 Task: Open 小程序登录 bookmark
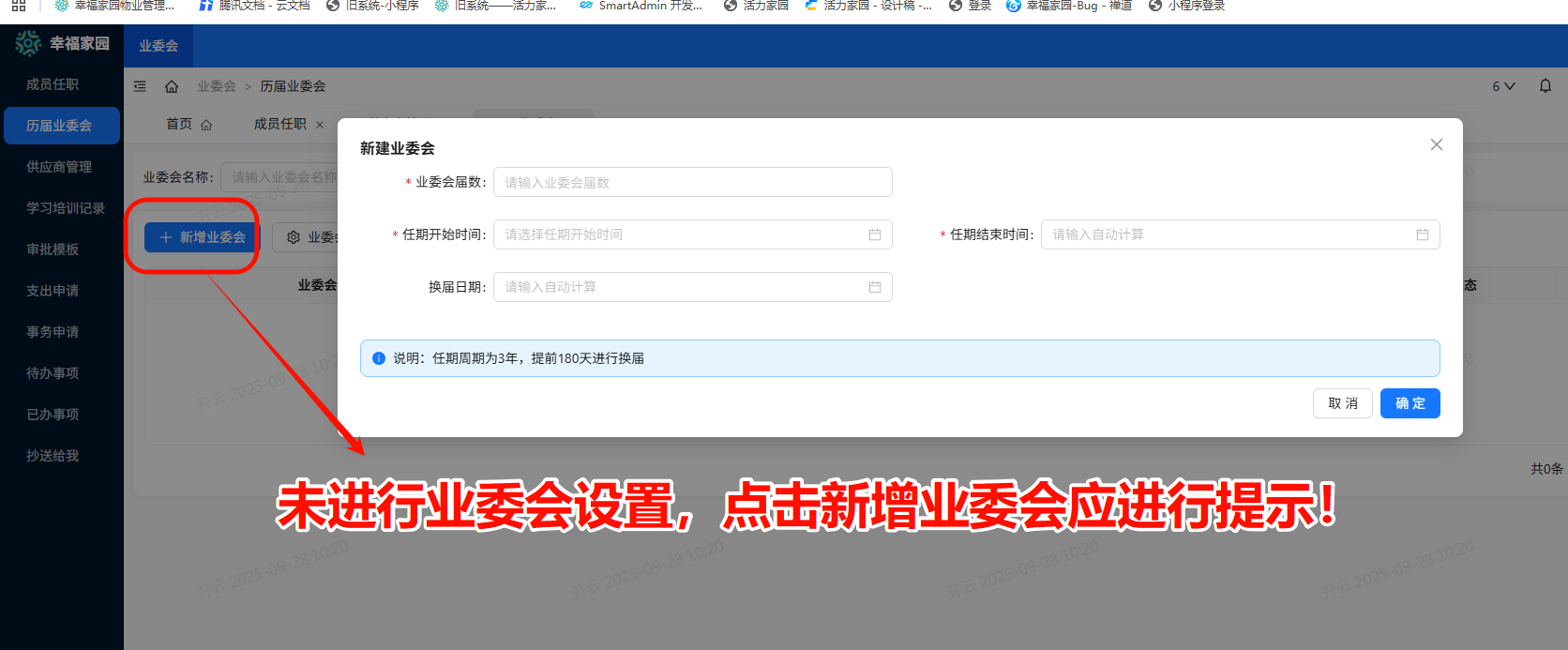[1187, 6]
